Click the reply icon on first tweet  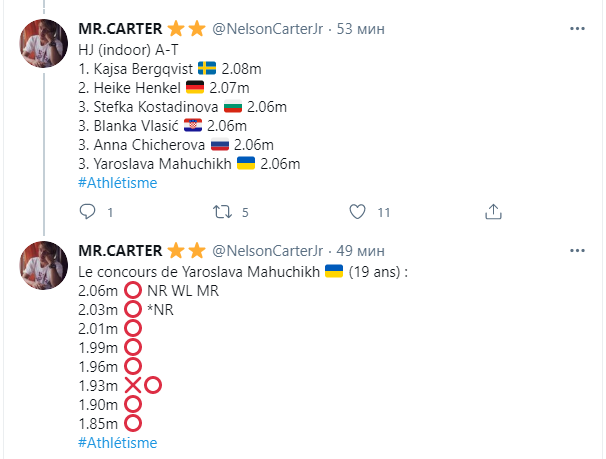(88, 212)
